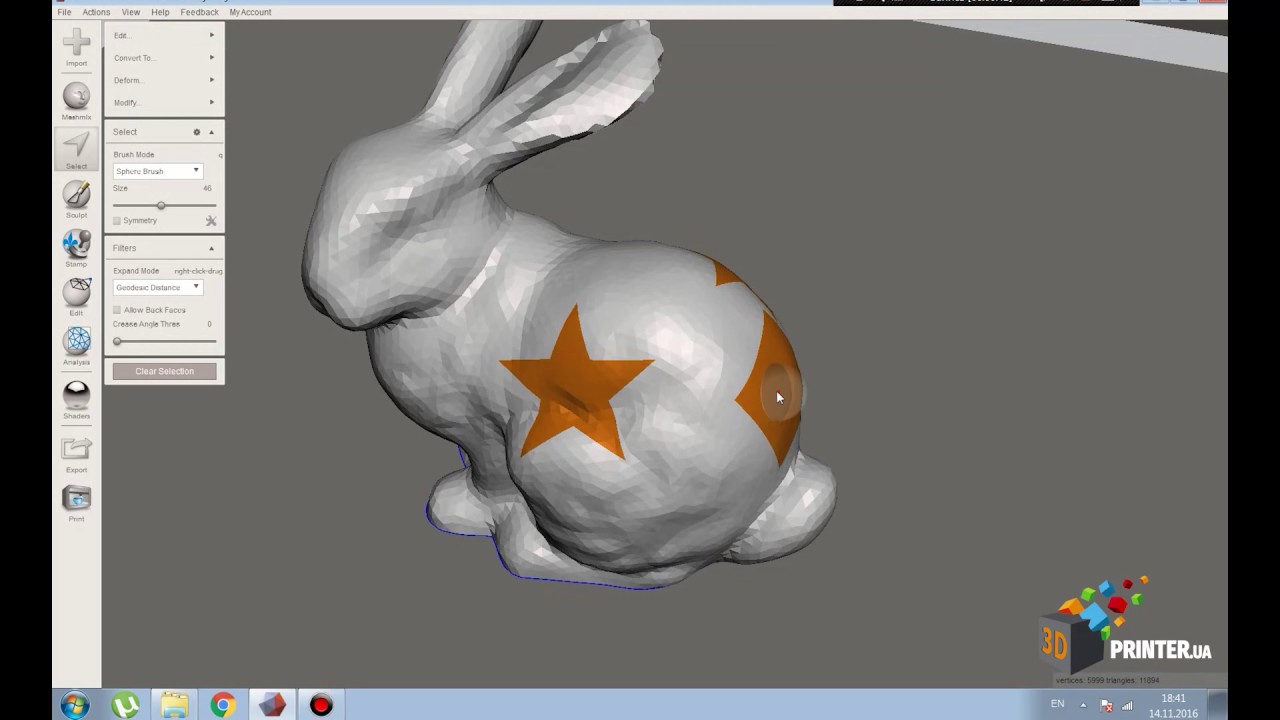Viewport: 1280px width, 720px height.
Task: Click the EN language indicator
Action: click(1057, 704)
